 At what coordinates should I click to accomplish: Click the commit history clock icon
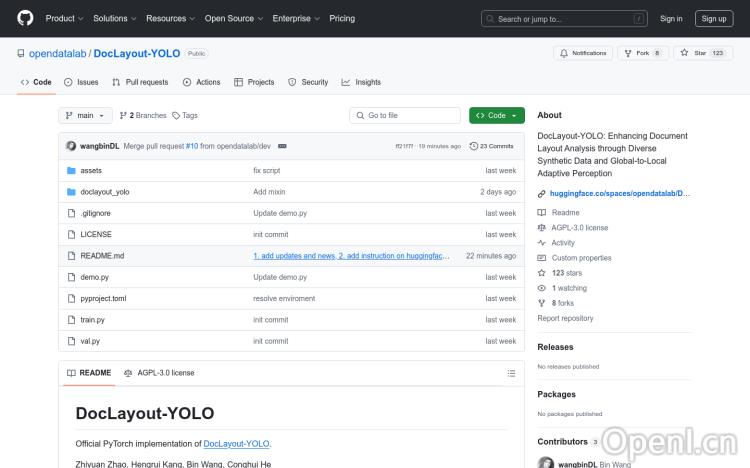tap(473, 146)
